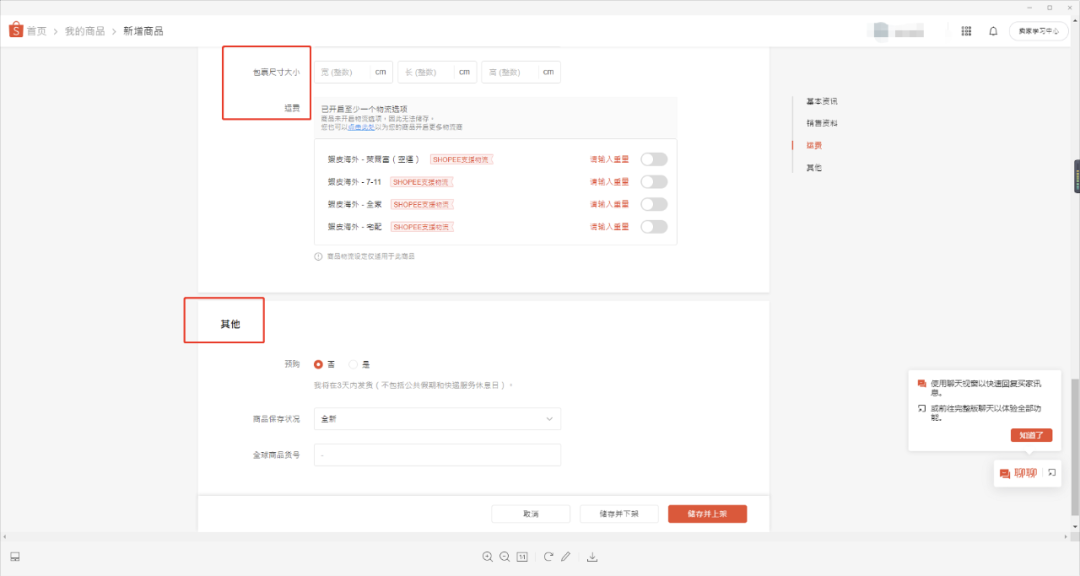Zoom out of the page preview
1080x576 pixels.
[505, 556]
